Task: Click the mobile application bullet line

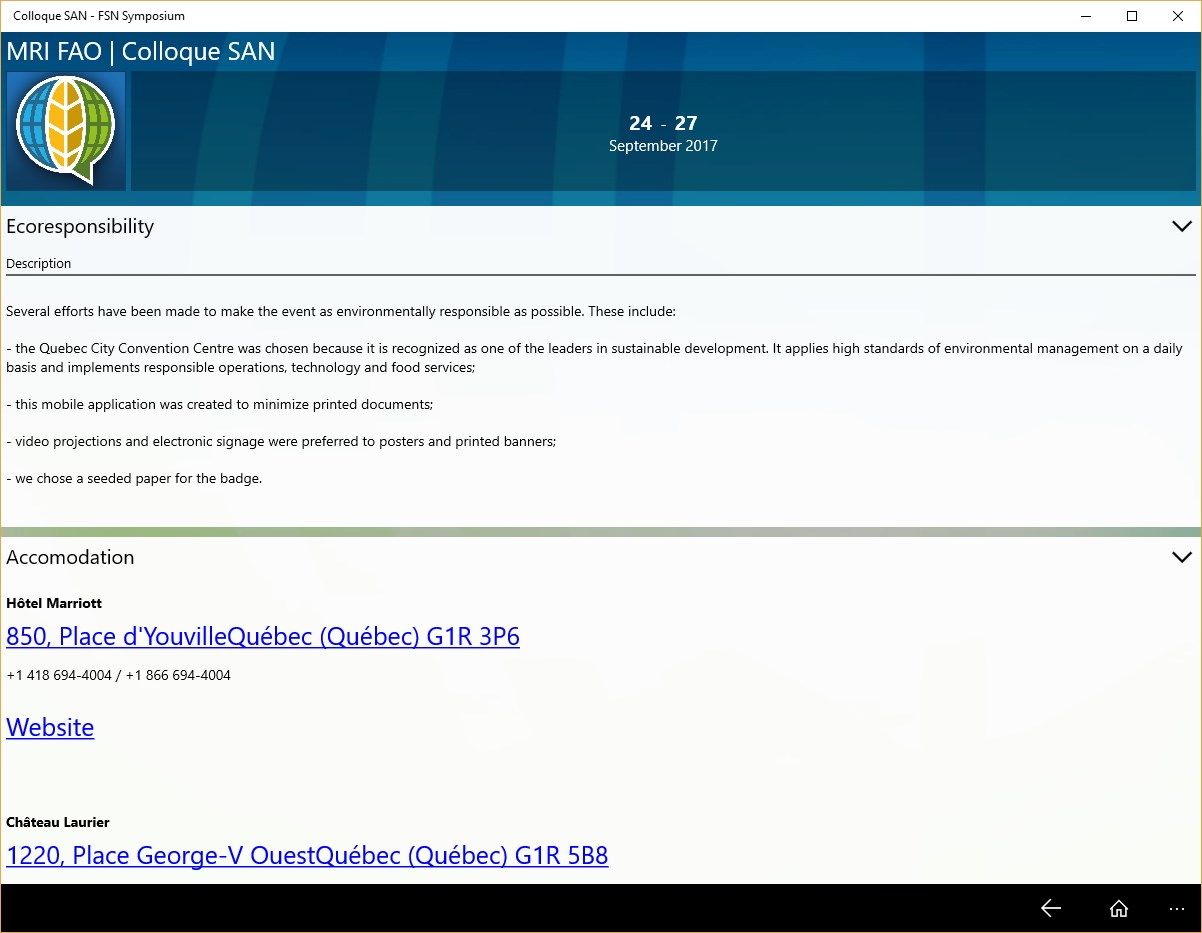Action: coord(220,404)
